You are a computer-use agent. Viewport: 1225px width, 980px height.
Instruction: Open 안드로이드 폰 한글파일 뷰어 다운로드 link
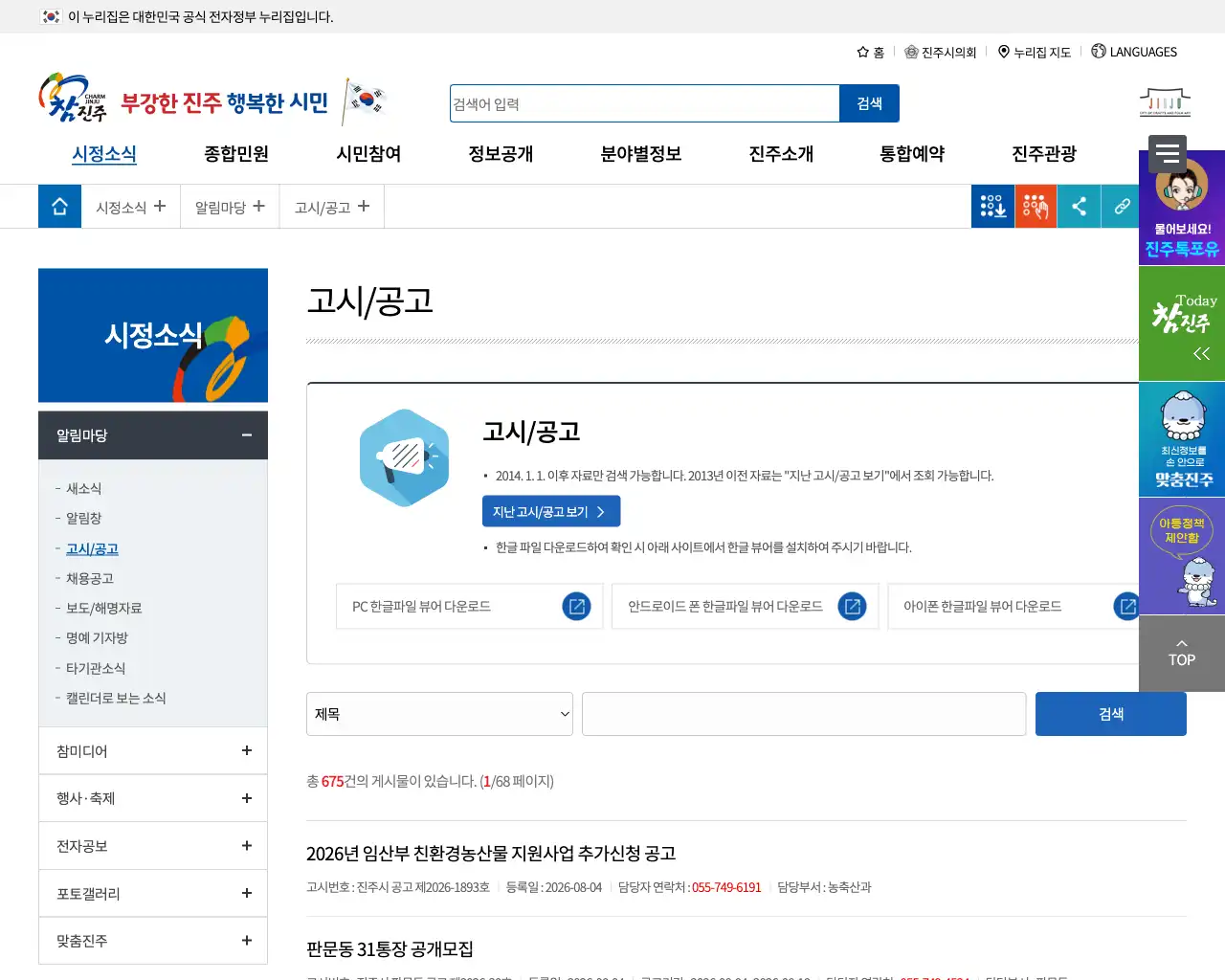pos(746,606)
